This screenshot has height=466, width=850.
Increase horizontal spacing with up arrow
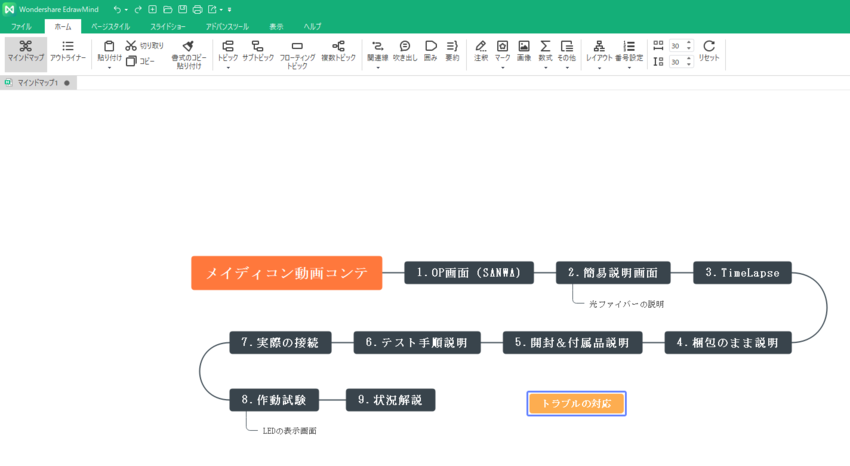pos(689,43)
